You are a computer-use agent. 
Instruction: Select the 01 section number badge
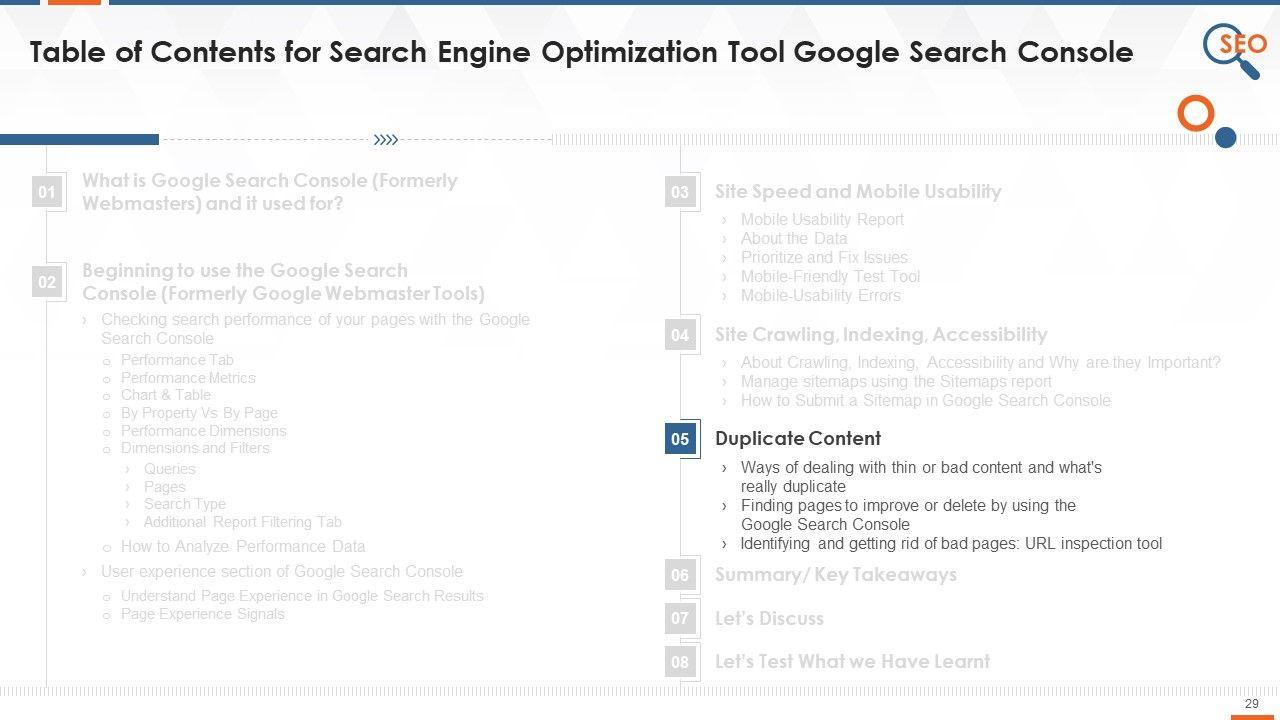coord(47,192)
